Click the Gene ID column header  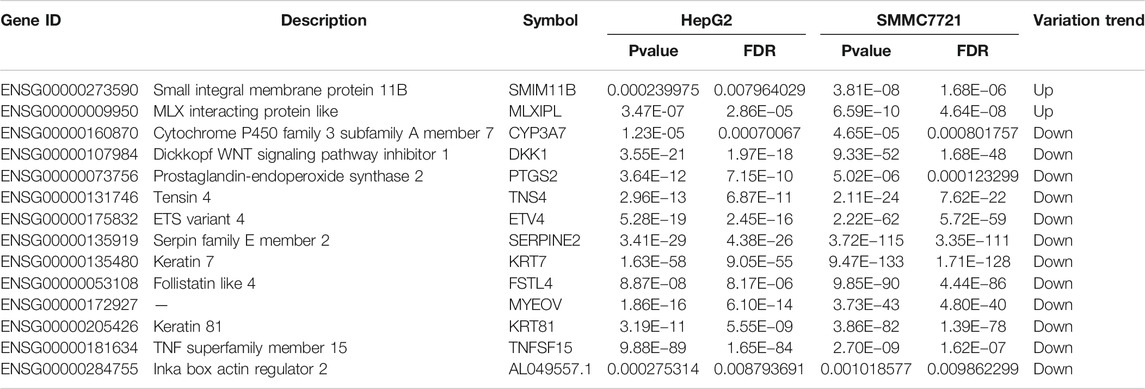tap(30, 21)
